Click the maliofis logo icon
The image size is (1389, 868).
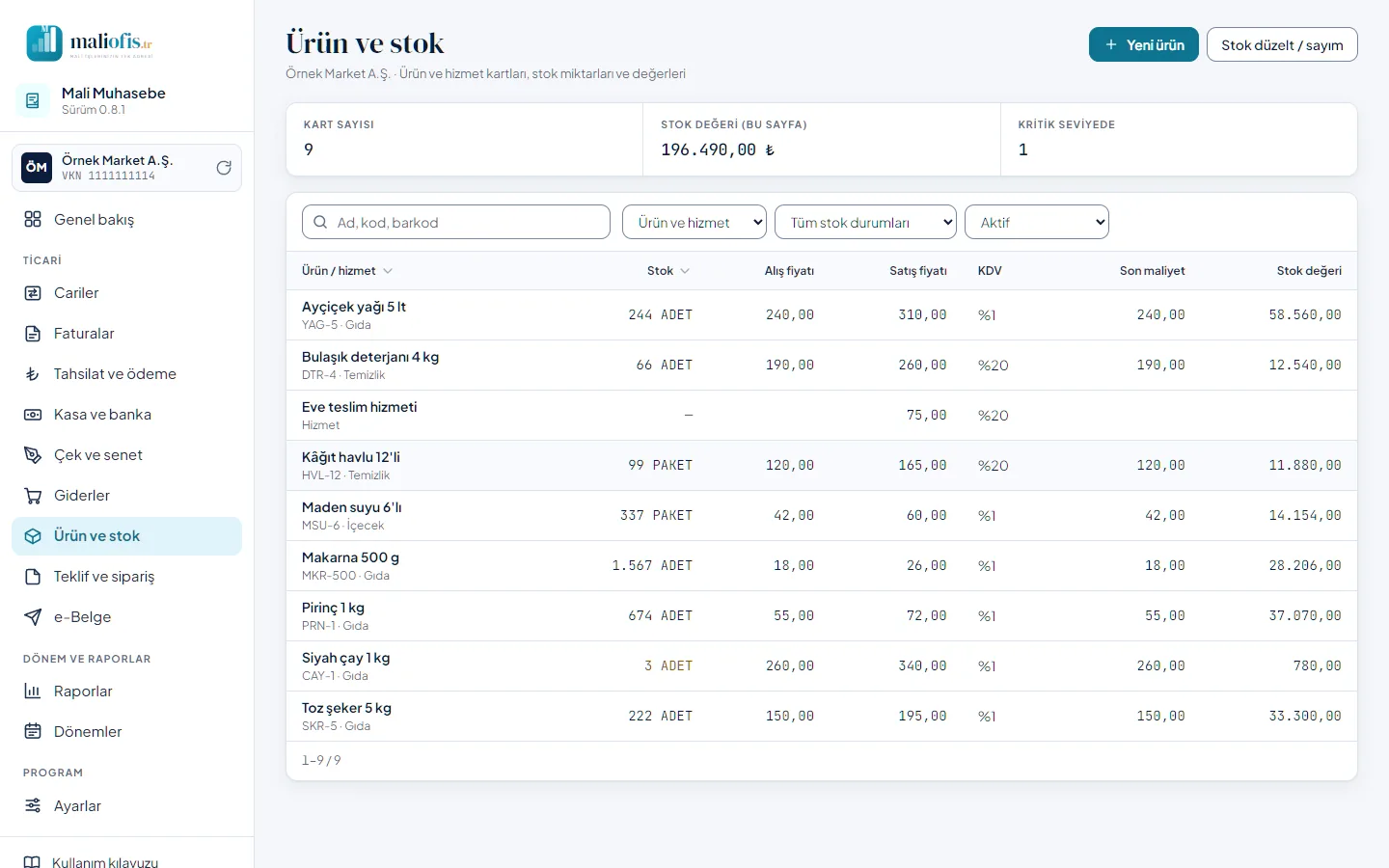tap(44, 43)
